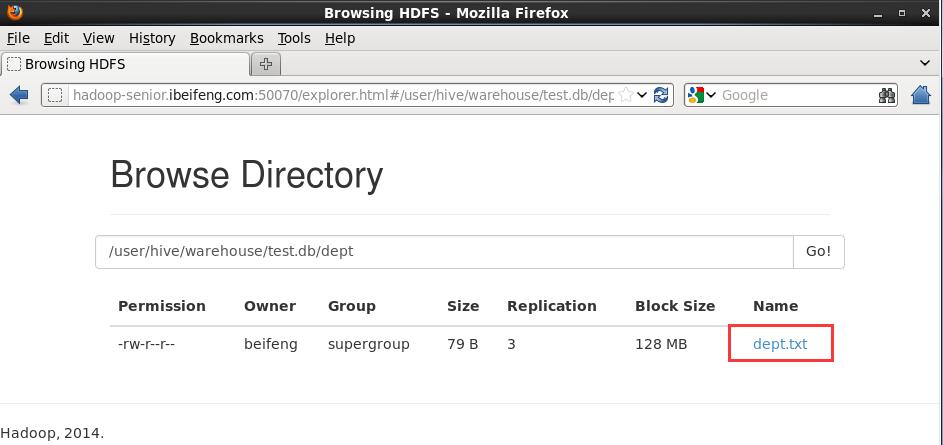Open the History menu
This screenshot has width=943, height=445.
pos(152,38)
